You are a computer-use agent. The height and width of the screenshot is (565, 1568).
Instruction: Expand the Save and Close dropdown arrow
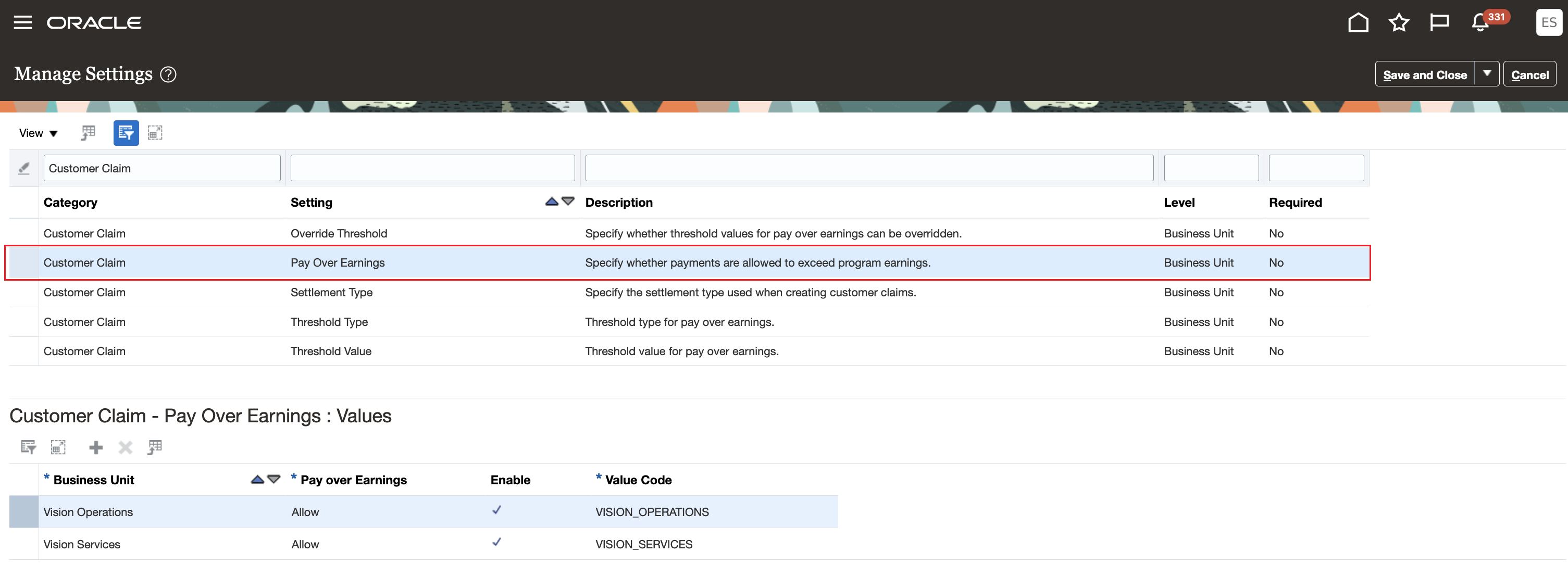coord(1486,73)
